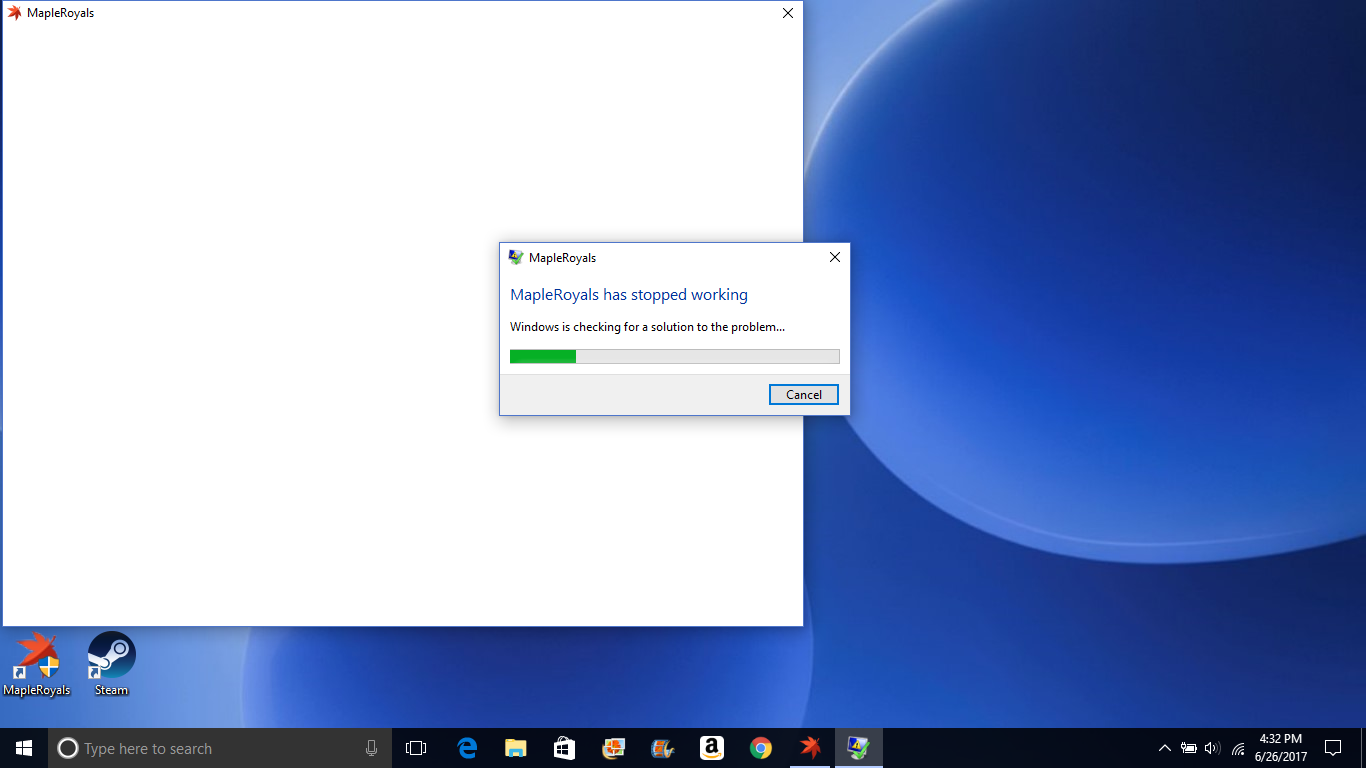Open the Windows Store taskbar icon
This screenshot has height=768, width=1366.
[x=564, y=748]
